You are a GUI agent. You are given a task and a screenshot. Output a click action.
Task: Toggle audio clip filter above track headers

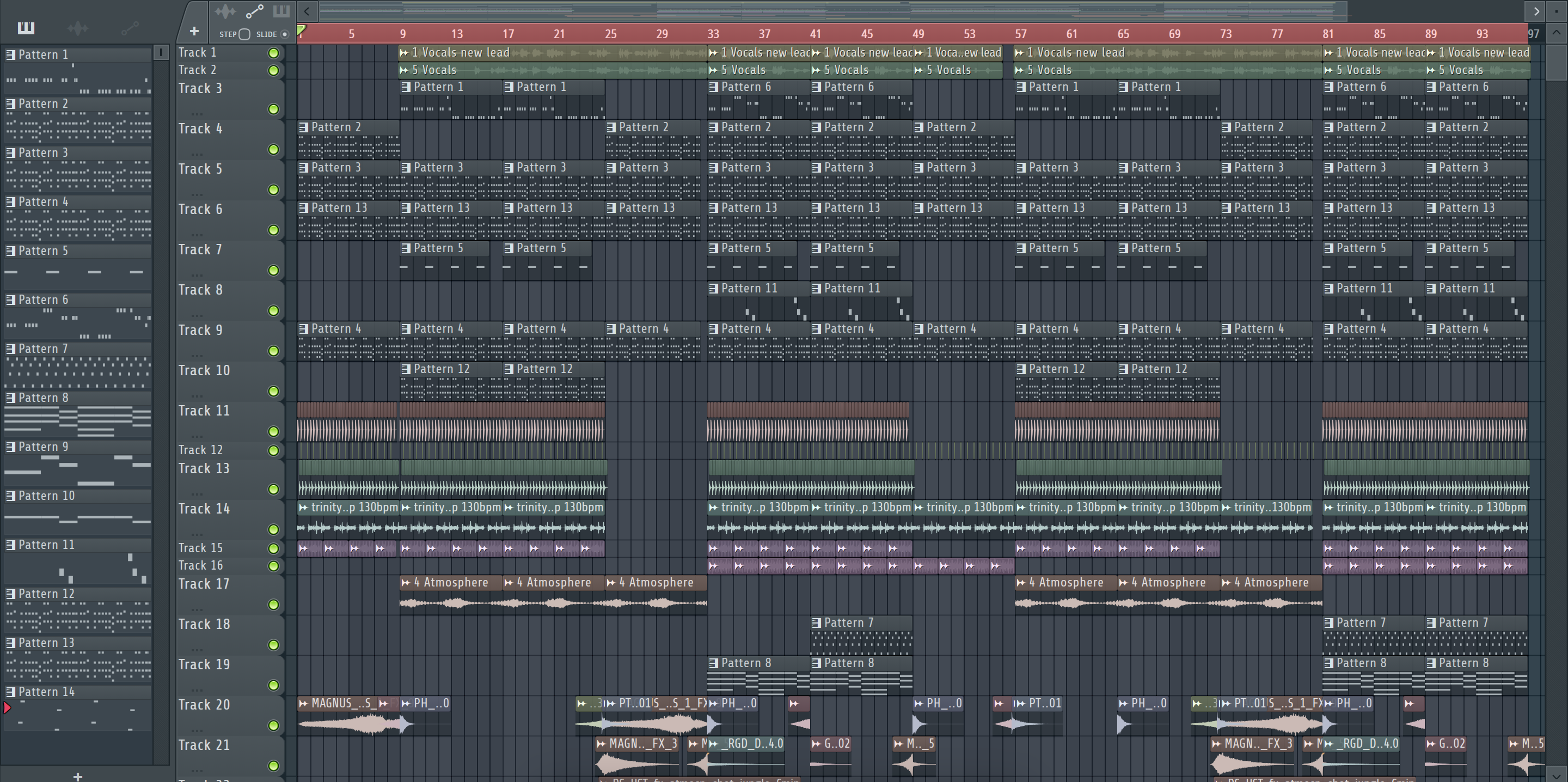[x=225, y=11]
